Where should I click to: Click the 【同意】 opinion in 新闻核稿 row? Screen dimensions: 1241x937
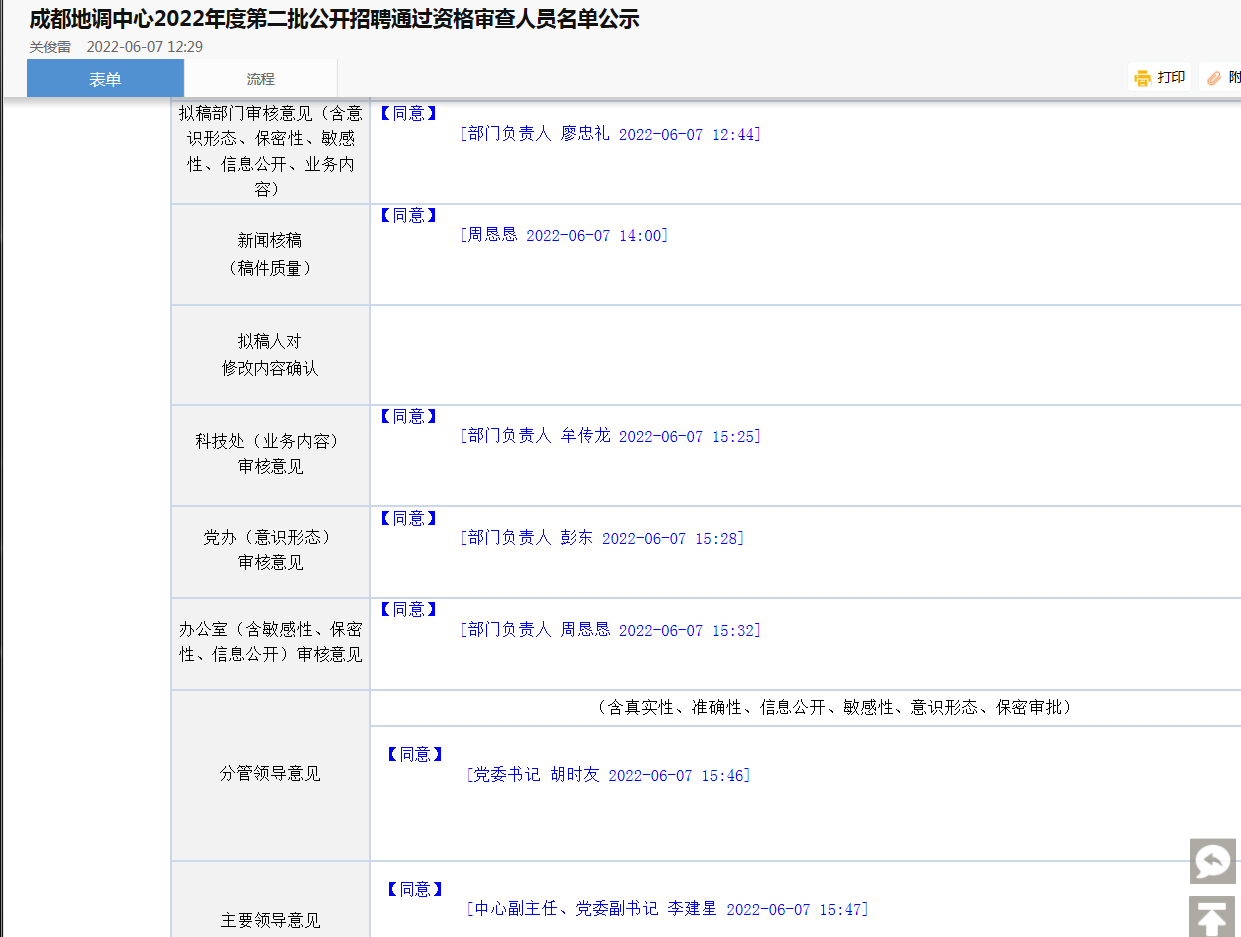point(408,215)
